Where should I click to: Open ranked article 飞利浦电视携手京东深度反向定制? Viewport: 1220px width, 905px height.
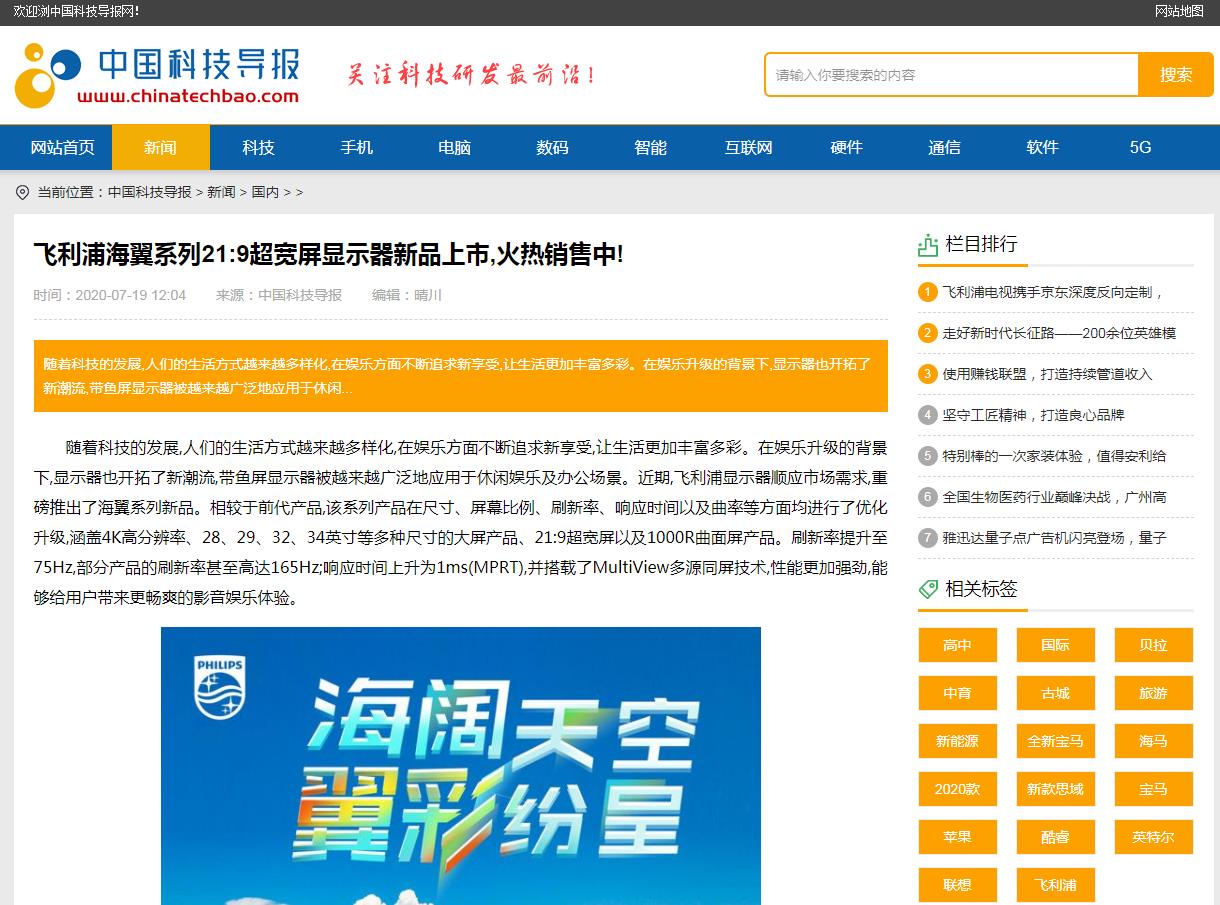1054,292
